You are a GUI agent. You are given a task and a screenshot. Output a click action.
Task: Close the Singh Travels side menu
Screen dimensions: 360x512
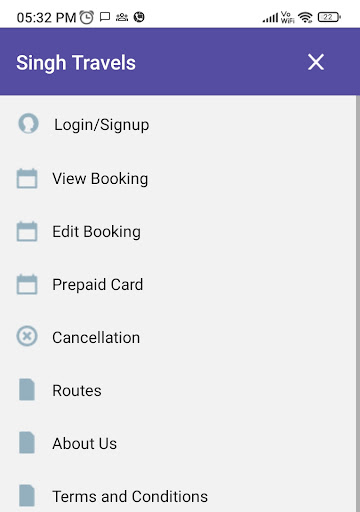(316, 62)
